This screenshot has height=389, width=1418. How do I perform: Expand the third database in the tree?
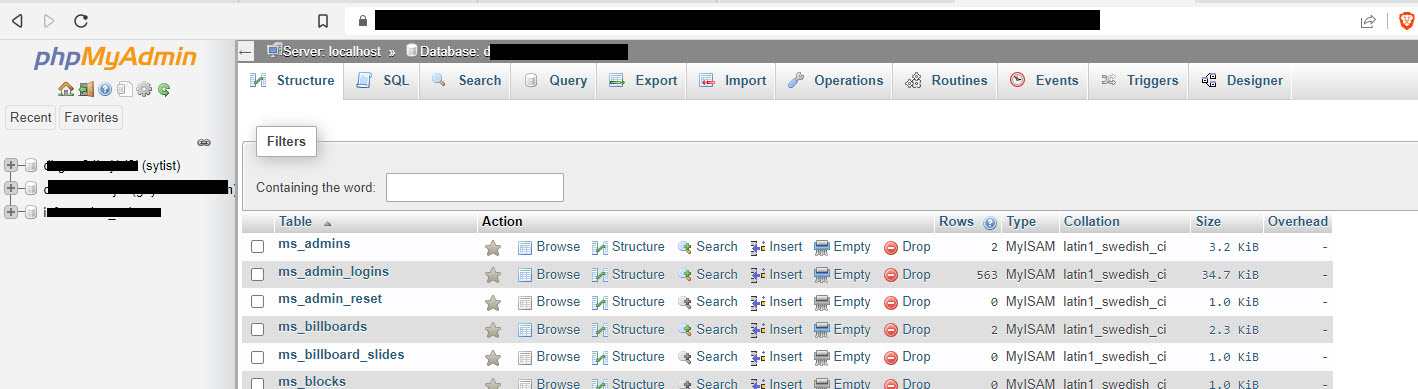(11, 211)
